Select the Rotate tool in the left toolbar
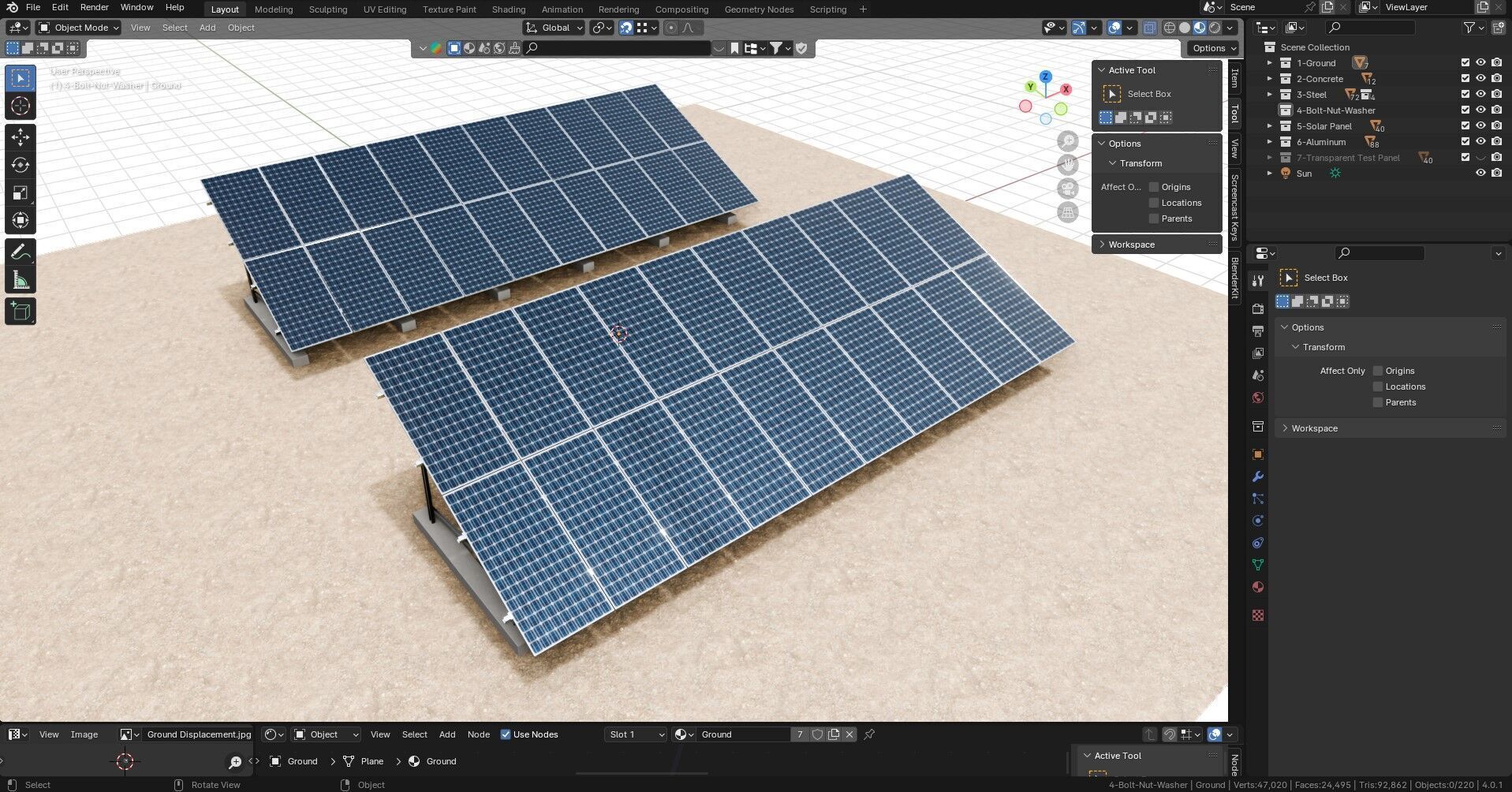This screenshot has width=1512, height=792. coord(21,165)
